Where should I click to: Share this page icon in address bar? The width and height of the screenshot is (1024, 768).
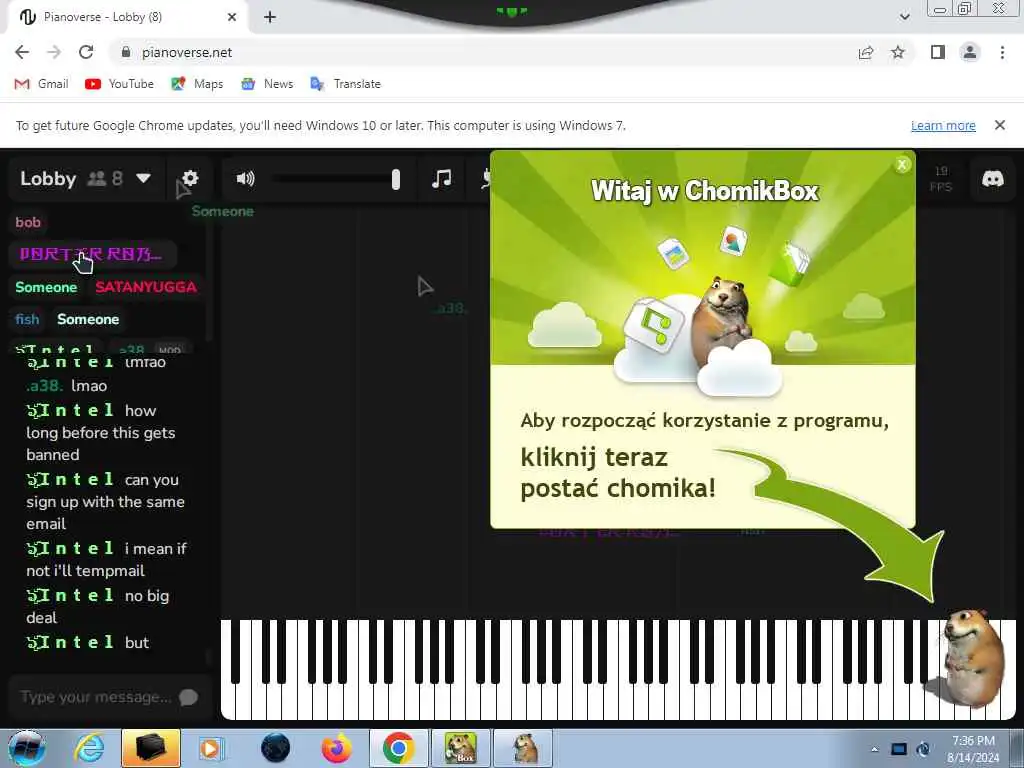point(866,52)
